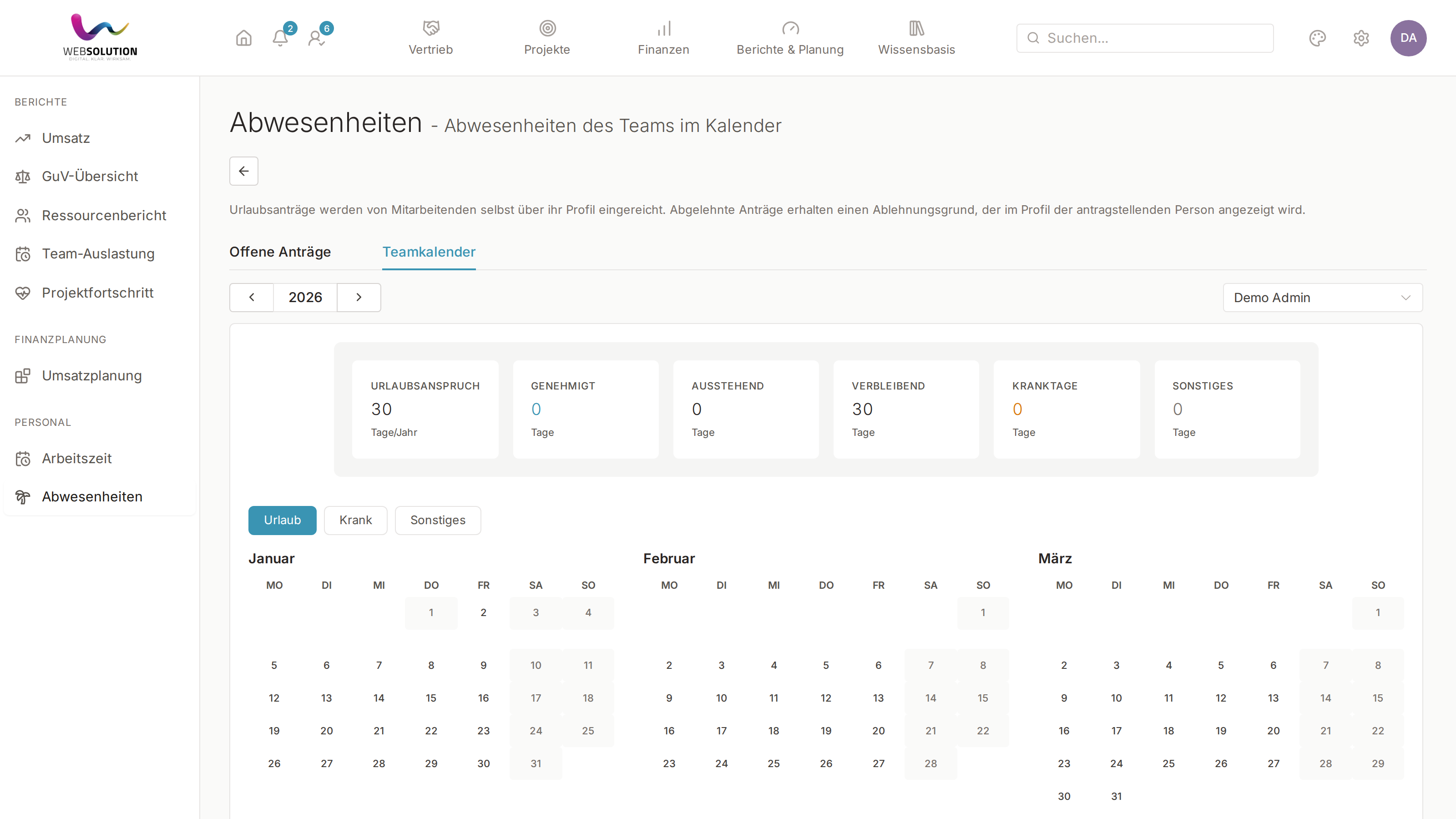Select March 31 in the calendar

pyautogui.click(x=1116, y=796)
